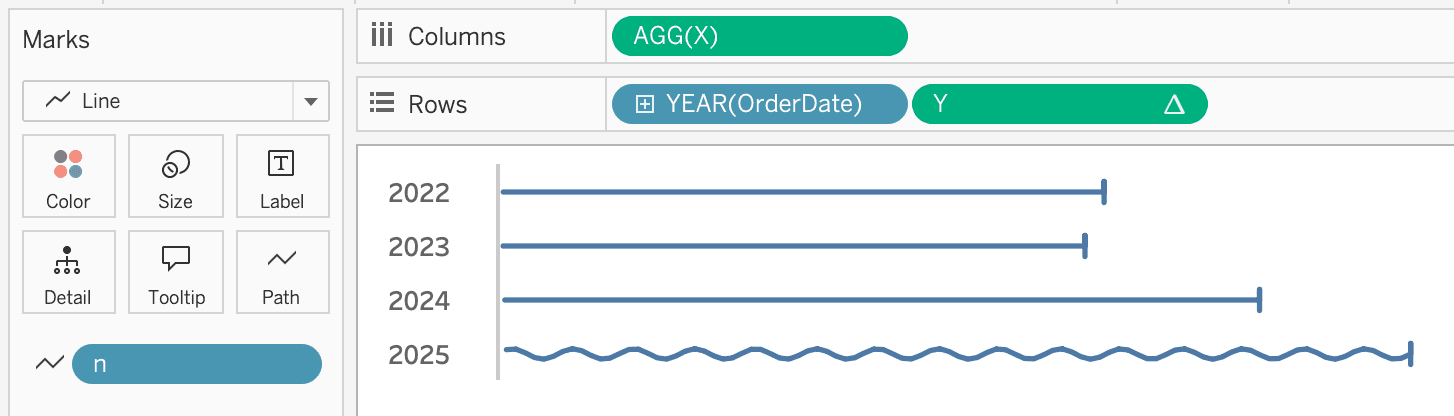
Task: Click the 2025 year row header
Action: tap(419, 355)
